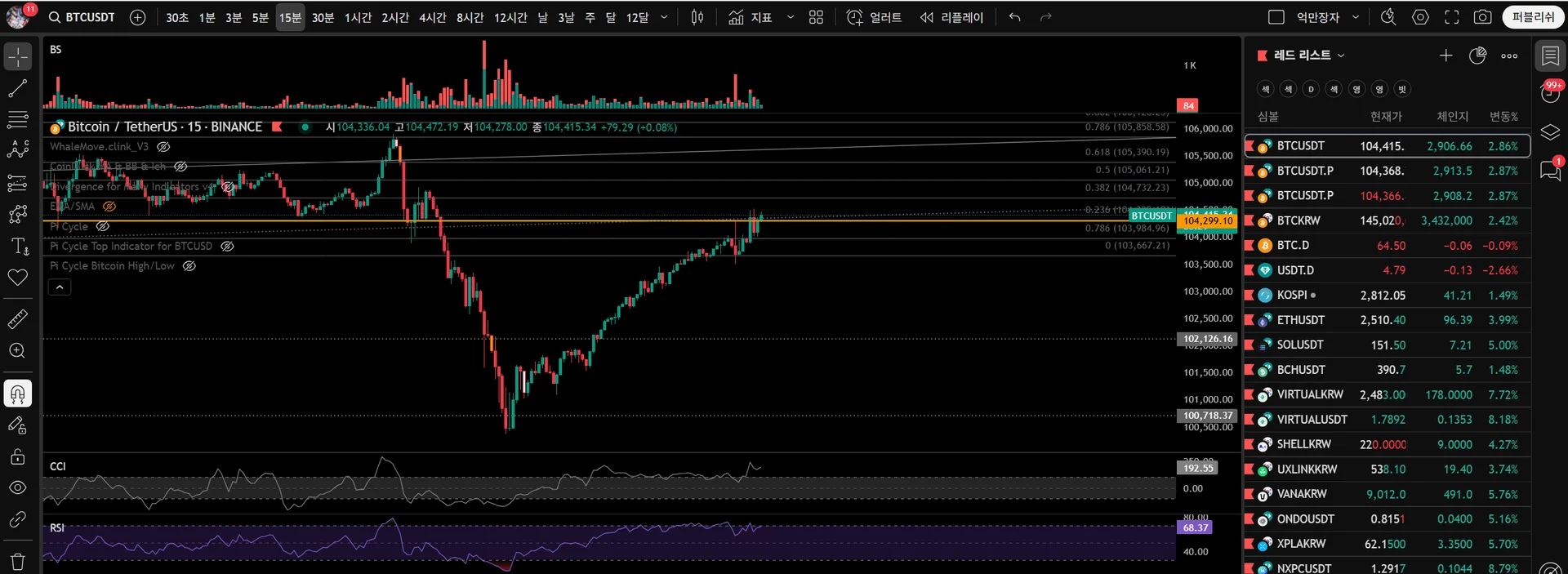Select KOSPI in the watchlist
Image resolution: width=1568 pixels, height=574 pixels.
pos(1387,295)
